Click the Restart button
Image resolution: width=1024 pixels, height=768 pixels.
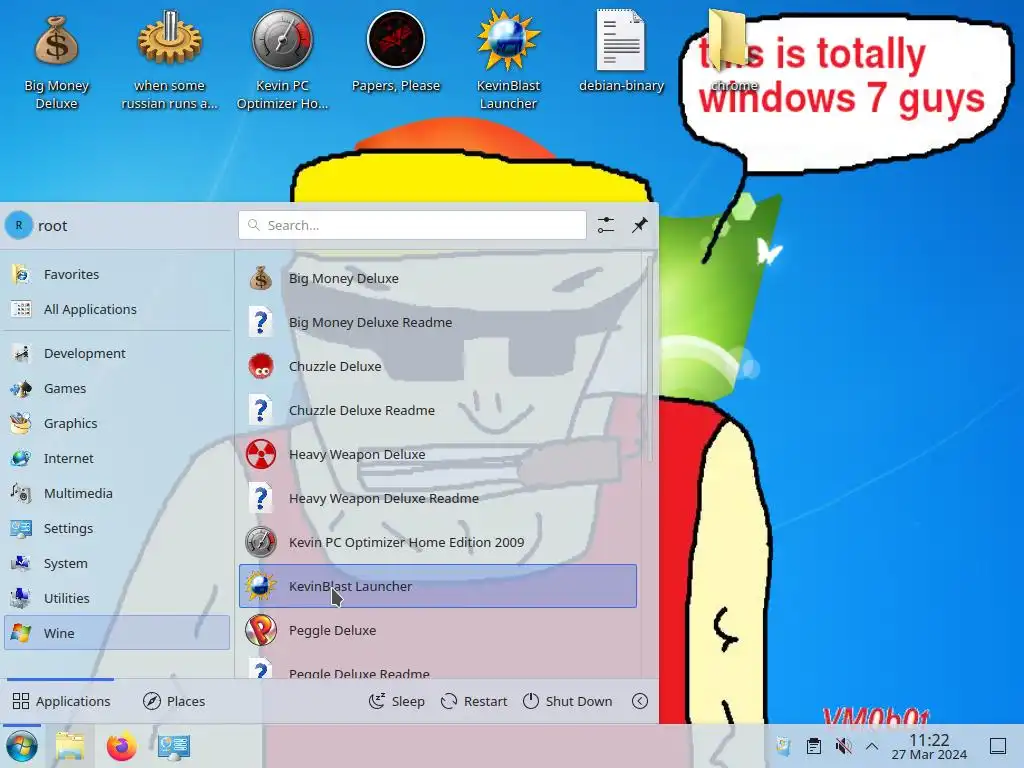tap(474, 701)
